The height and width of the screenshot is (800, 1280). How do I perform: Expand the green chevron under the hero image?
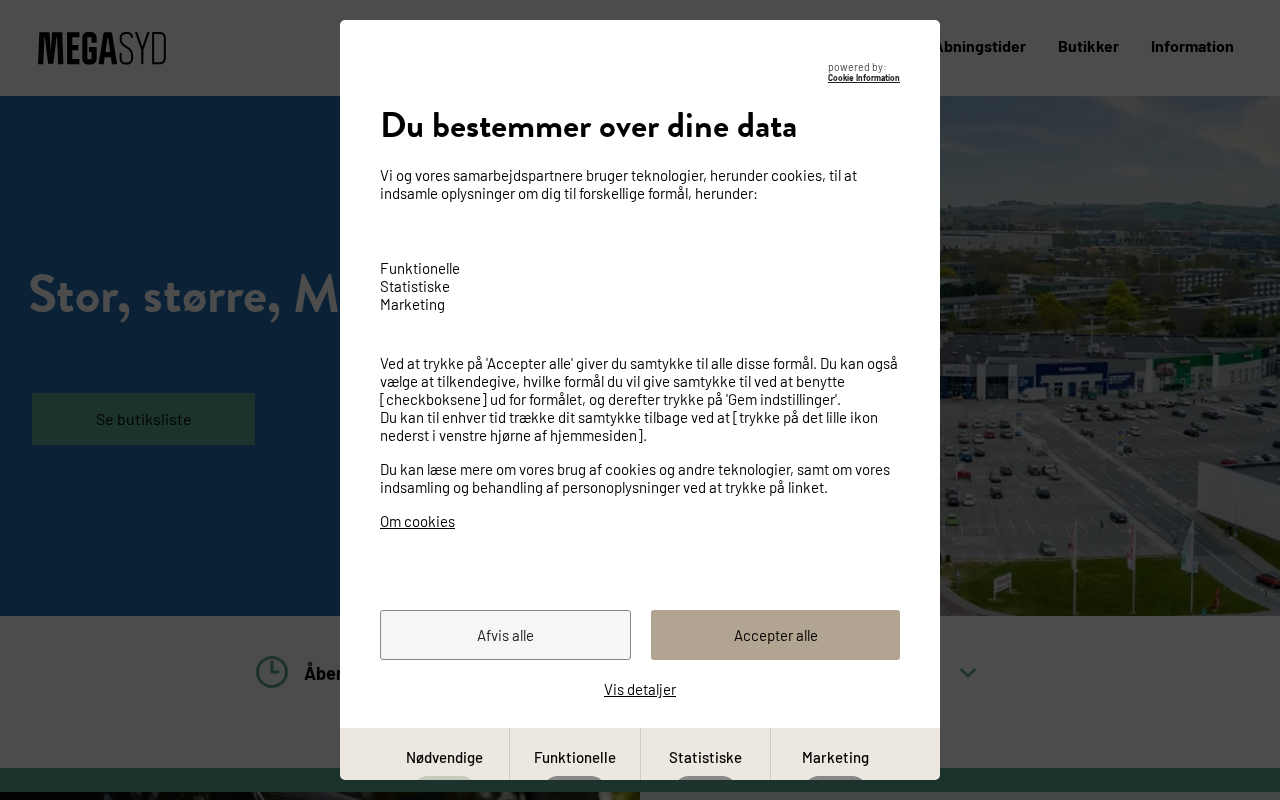(x=967, y=673)
